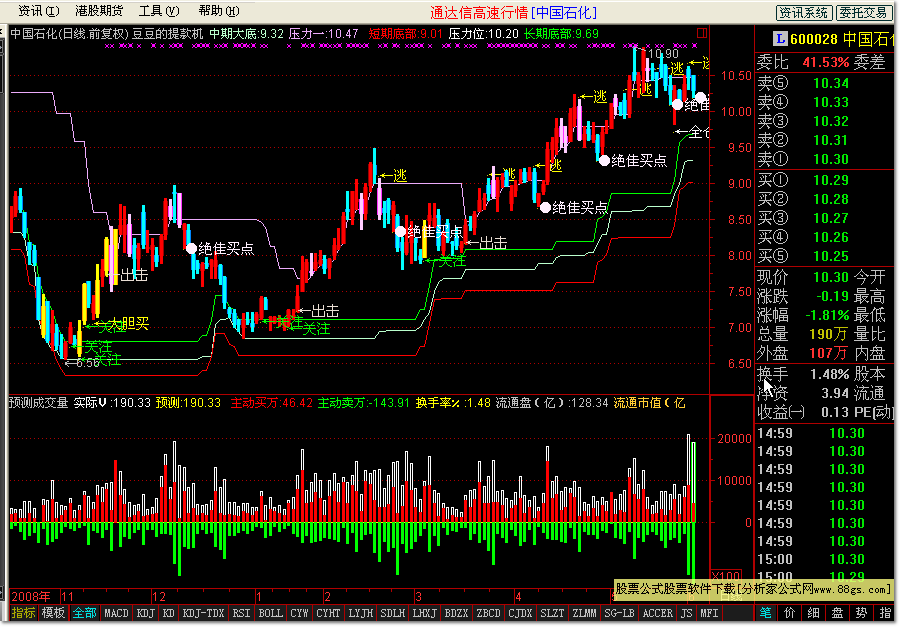
Task: Select the KDJ indicator tab
Action: tap(145, 613)
